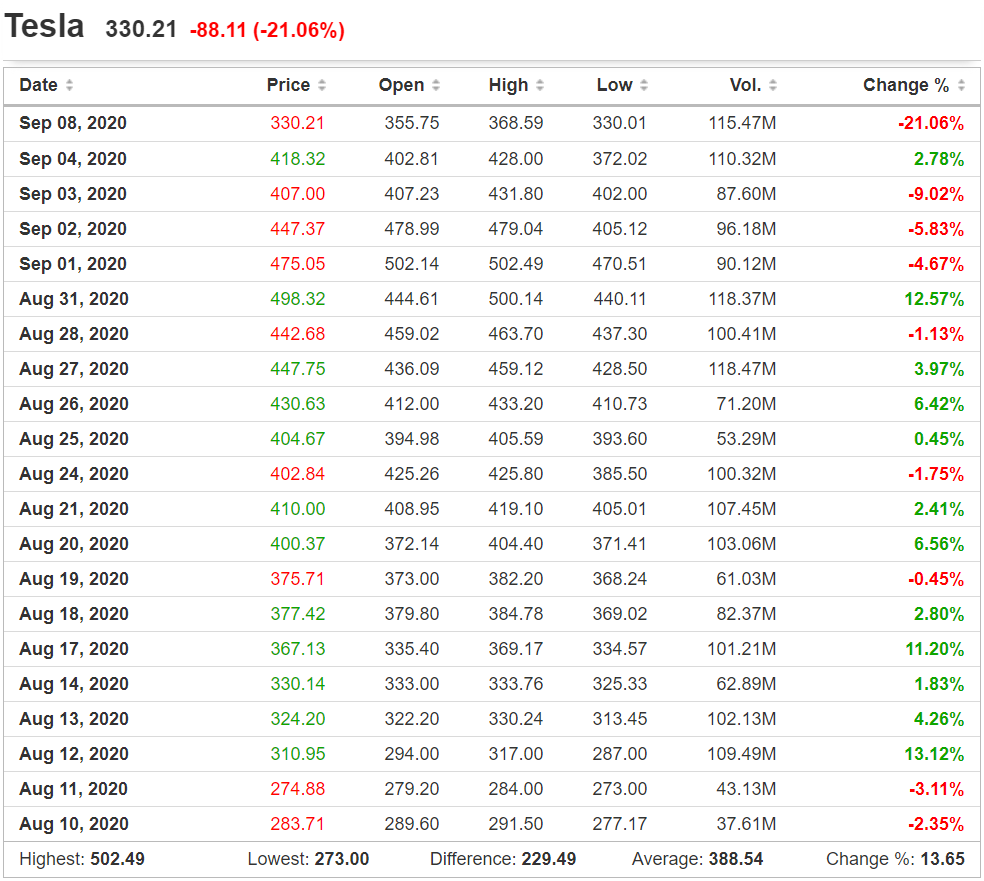The width and height of the screenshot is (984, 881).
Task: Click Change %: 13.65 summary value
Action: [895, 860]
